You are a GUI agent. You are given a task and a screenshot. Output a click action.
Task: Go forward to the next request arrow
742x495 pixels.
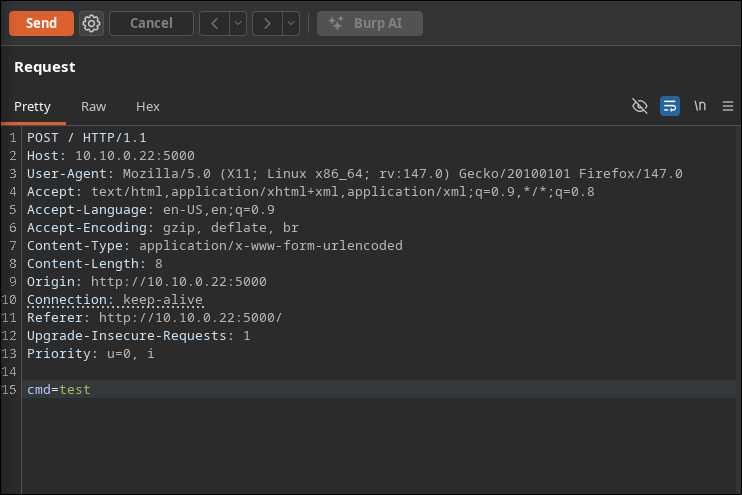[x=266, y=23]
